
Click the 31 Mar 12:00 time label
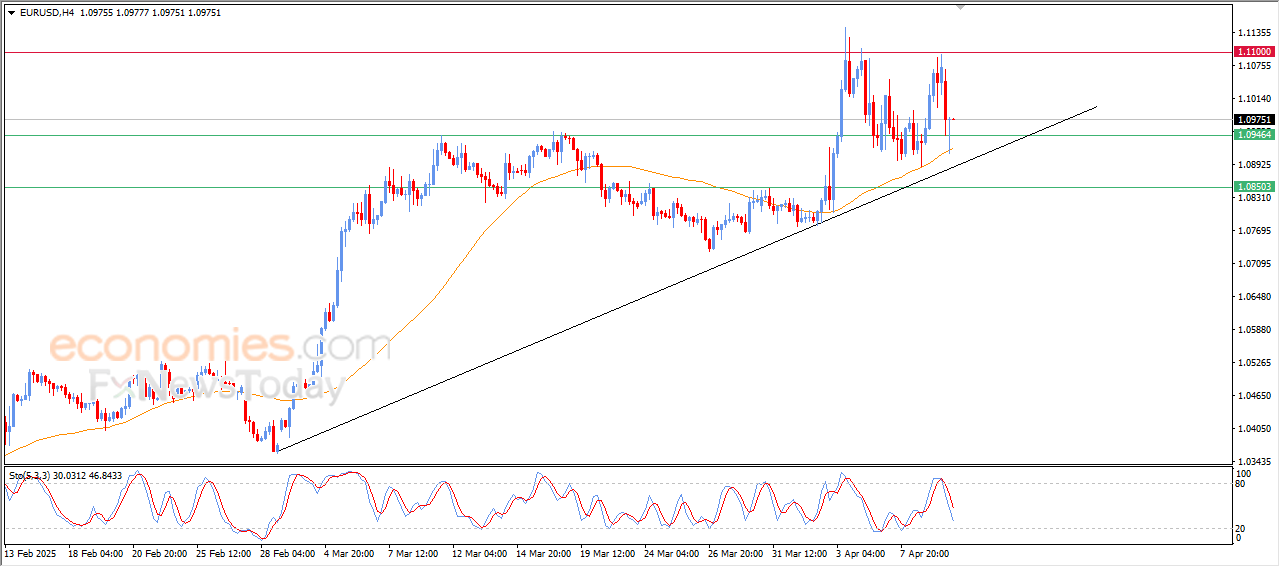(800, 552)
